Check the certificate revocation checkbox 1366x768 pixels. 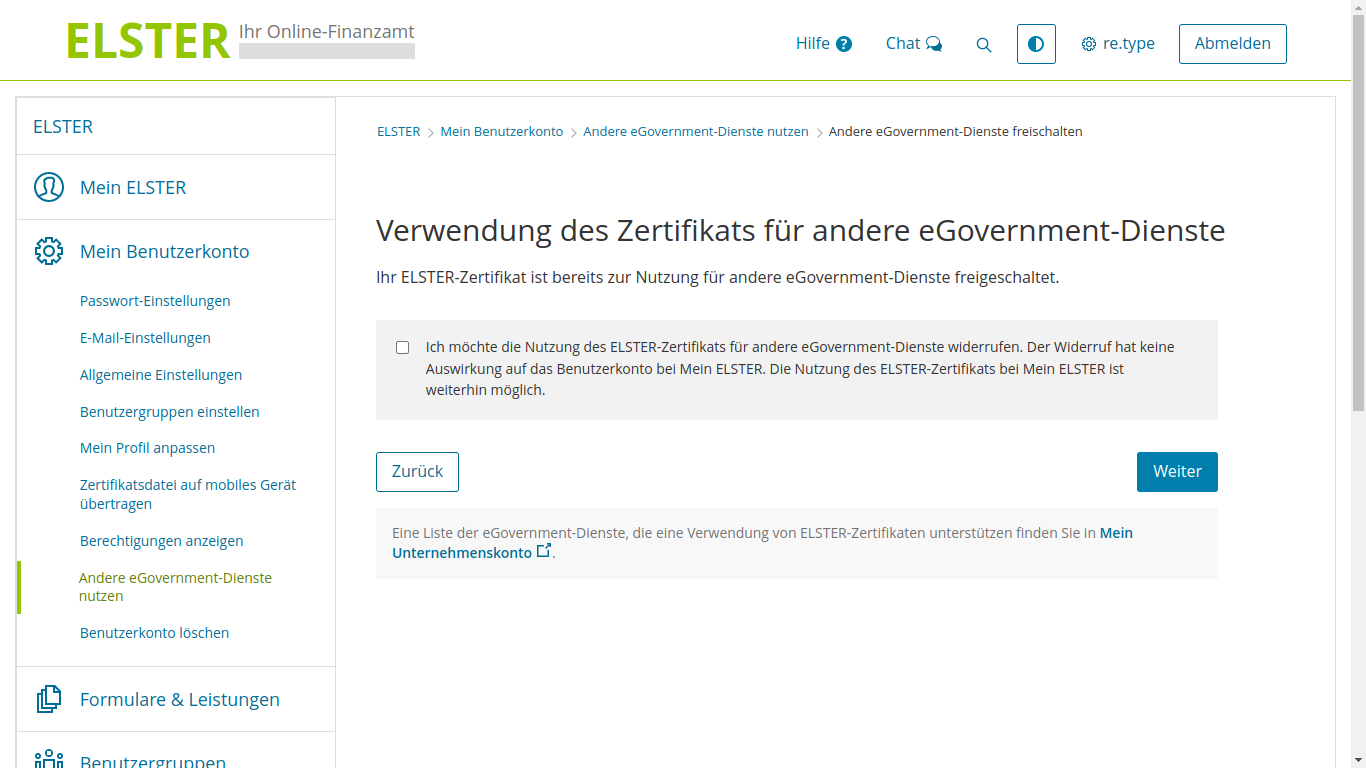pyautogui.click(x=402, y=348)
